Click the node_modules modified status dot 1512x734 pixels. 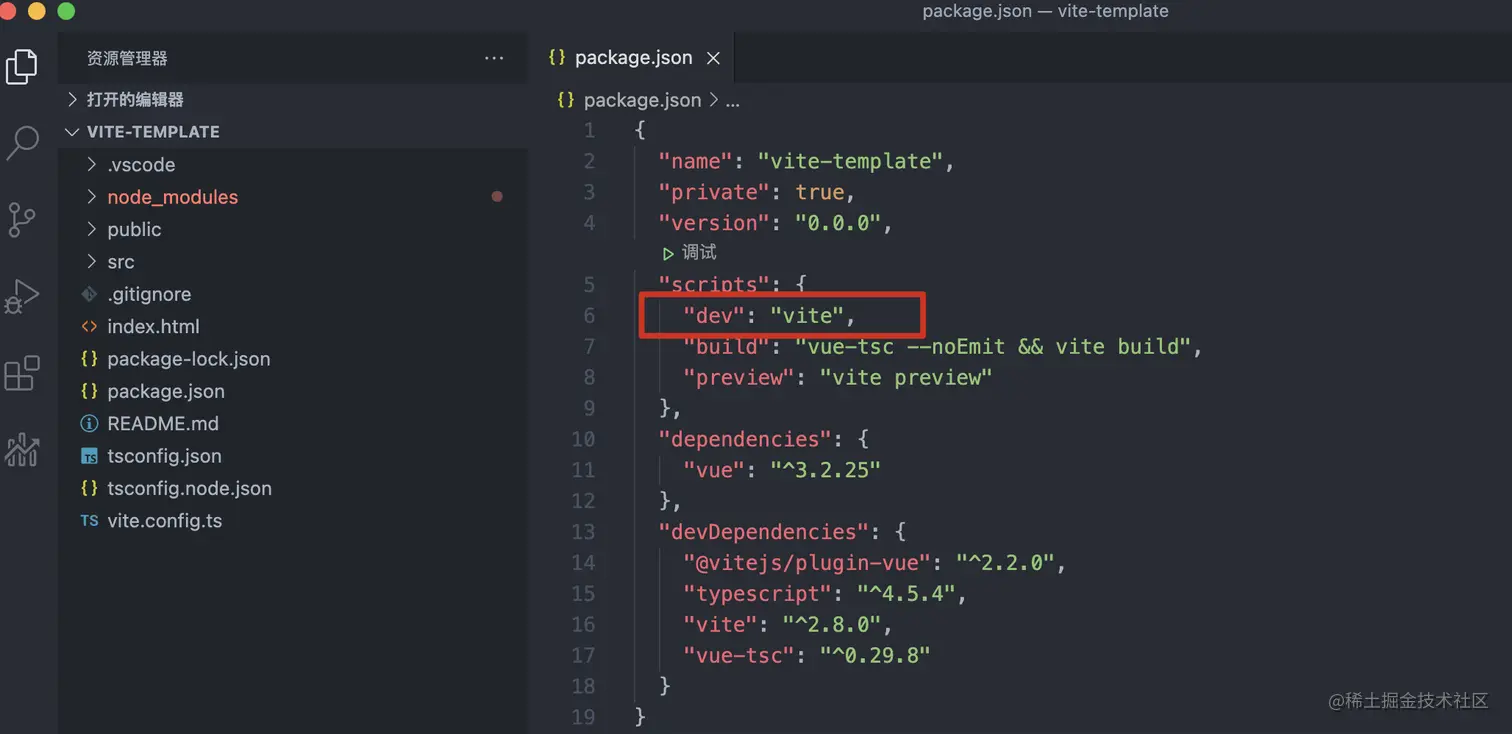[497, 197]
